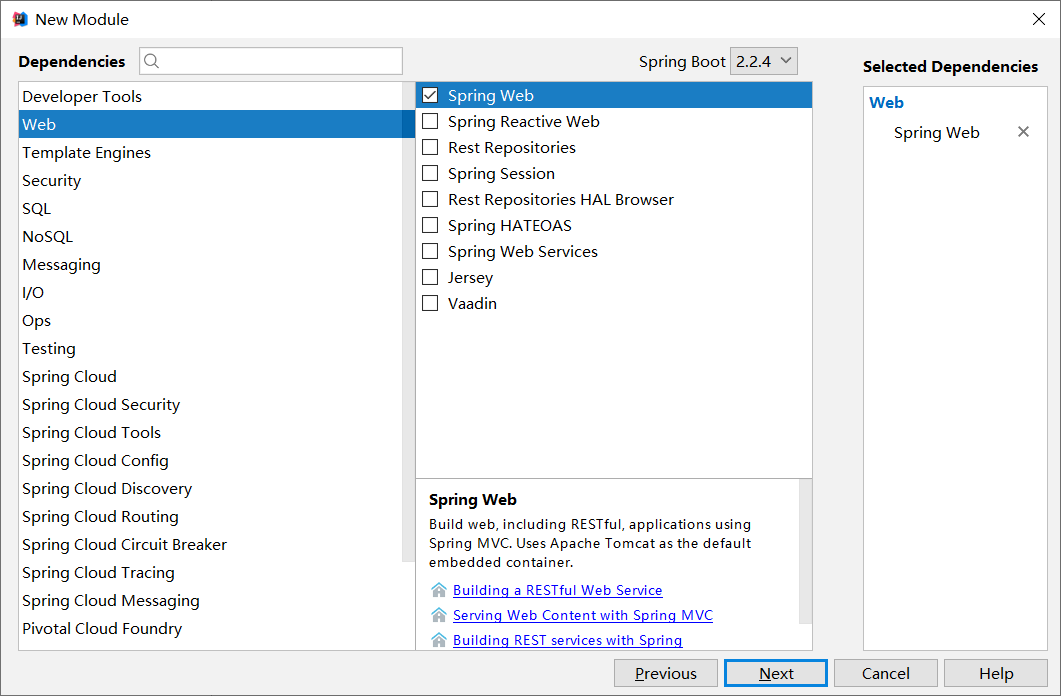Click Spring Web under Selected Dependencies

click(x=936, y=133)
